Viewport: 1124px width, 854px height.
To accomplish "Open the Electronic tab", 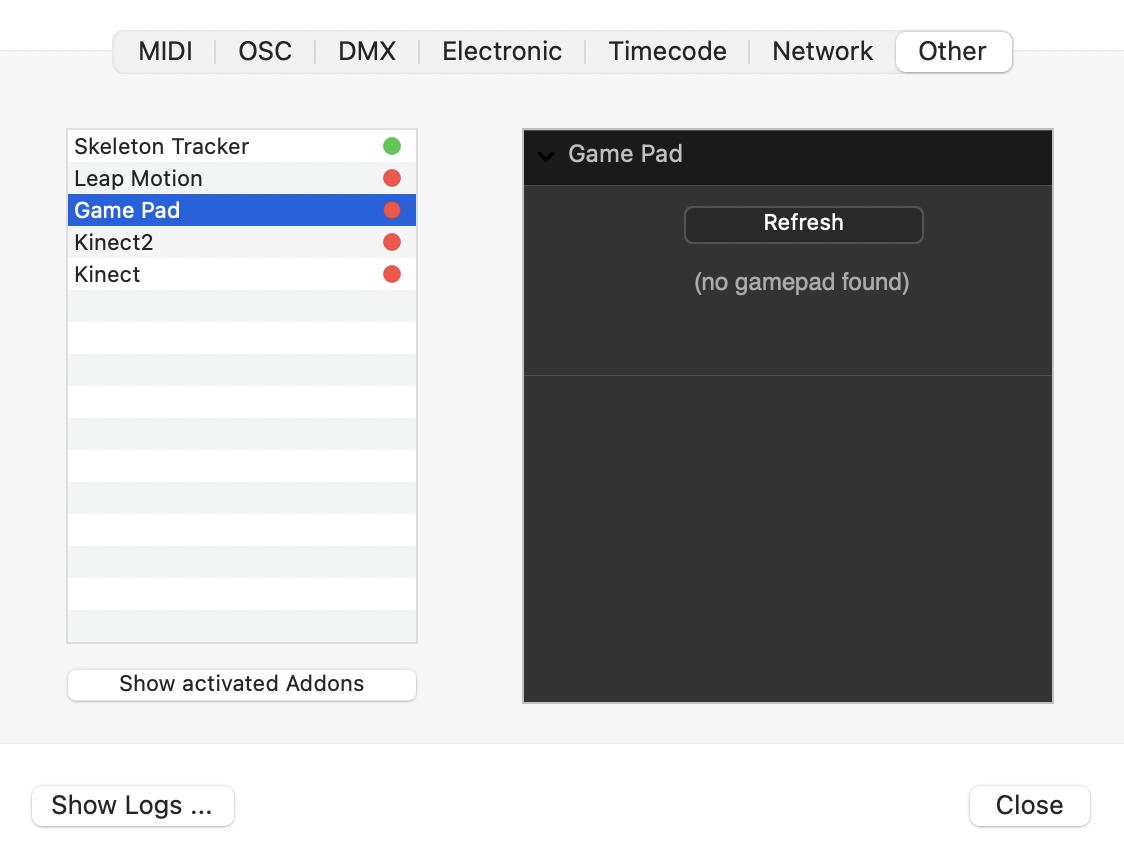I will pos(502,52).
